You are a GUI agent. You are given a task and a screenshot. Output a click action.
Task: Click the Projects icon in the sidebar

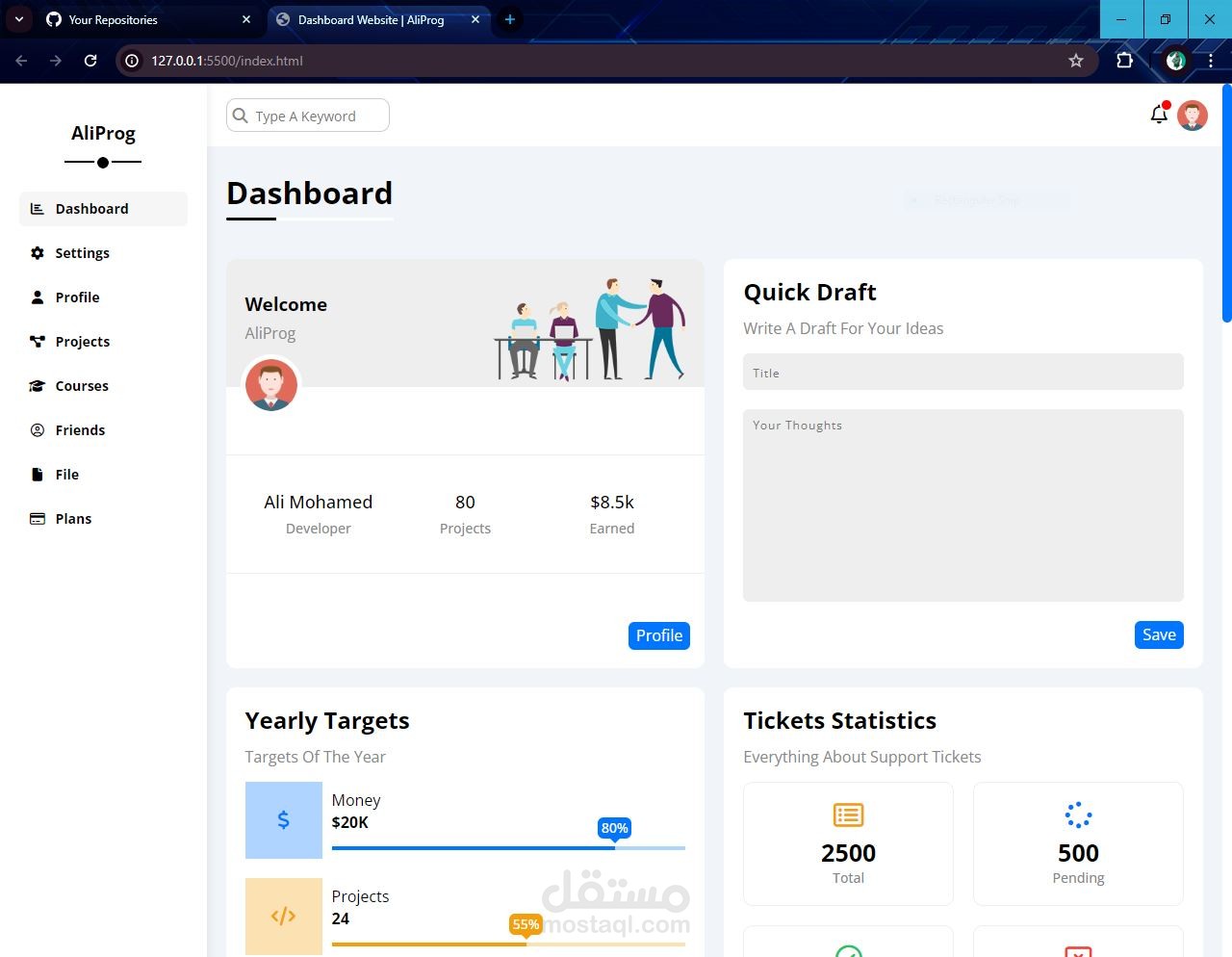coord(37,341)
